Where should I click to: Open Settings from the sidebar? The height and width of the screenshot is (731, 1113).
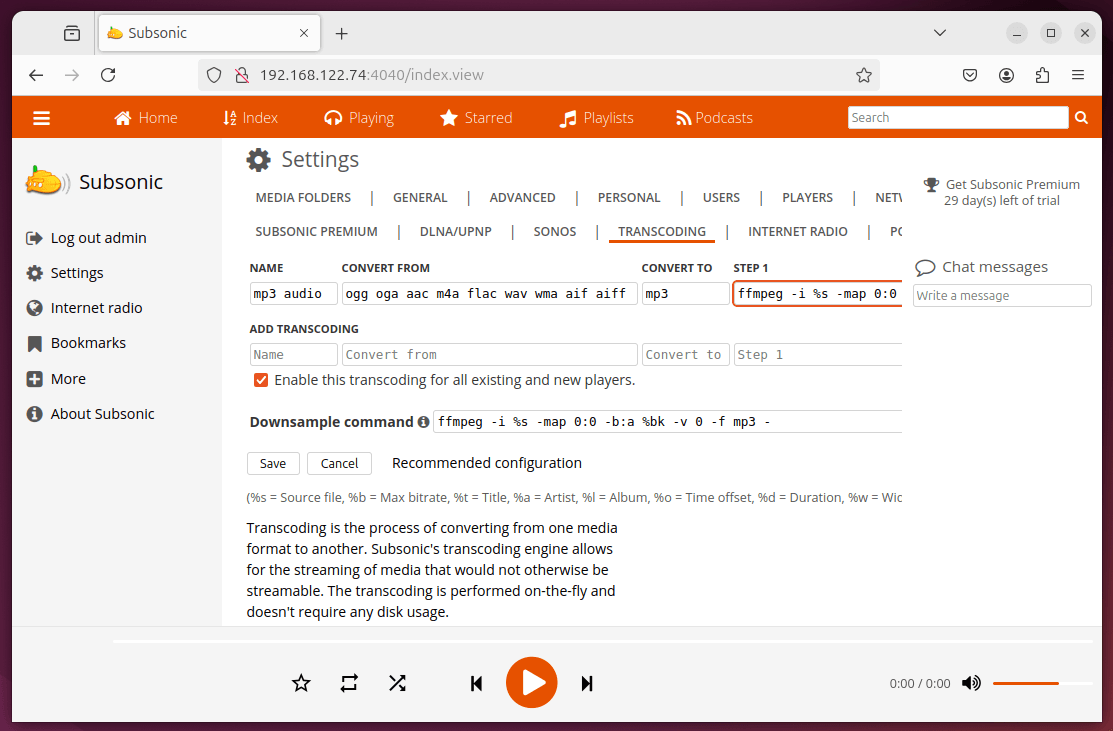(x=65, y=273)
